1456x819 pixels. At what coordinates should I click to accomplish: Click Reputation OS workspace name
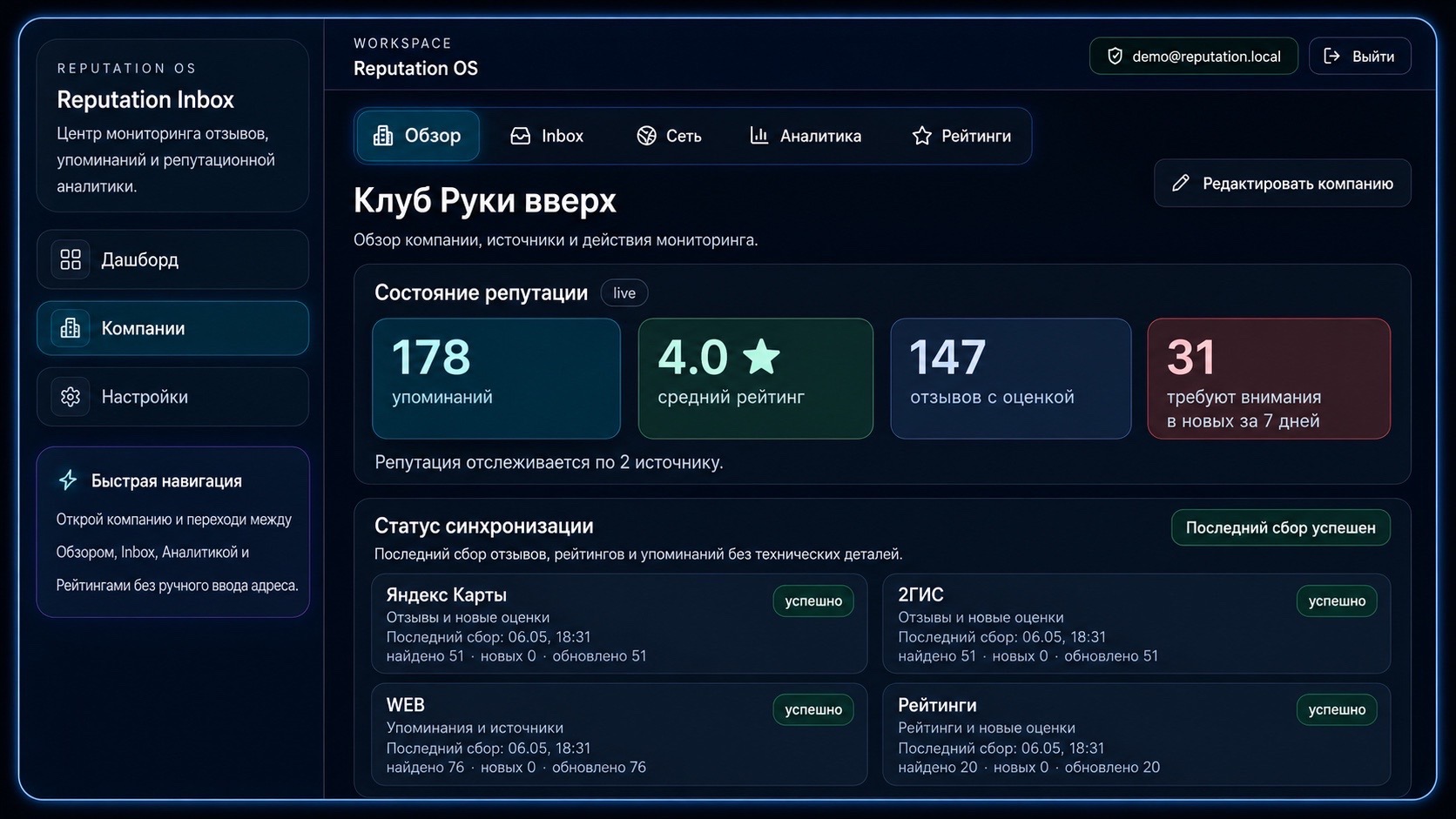click(415, 69)
